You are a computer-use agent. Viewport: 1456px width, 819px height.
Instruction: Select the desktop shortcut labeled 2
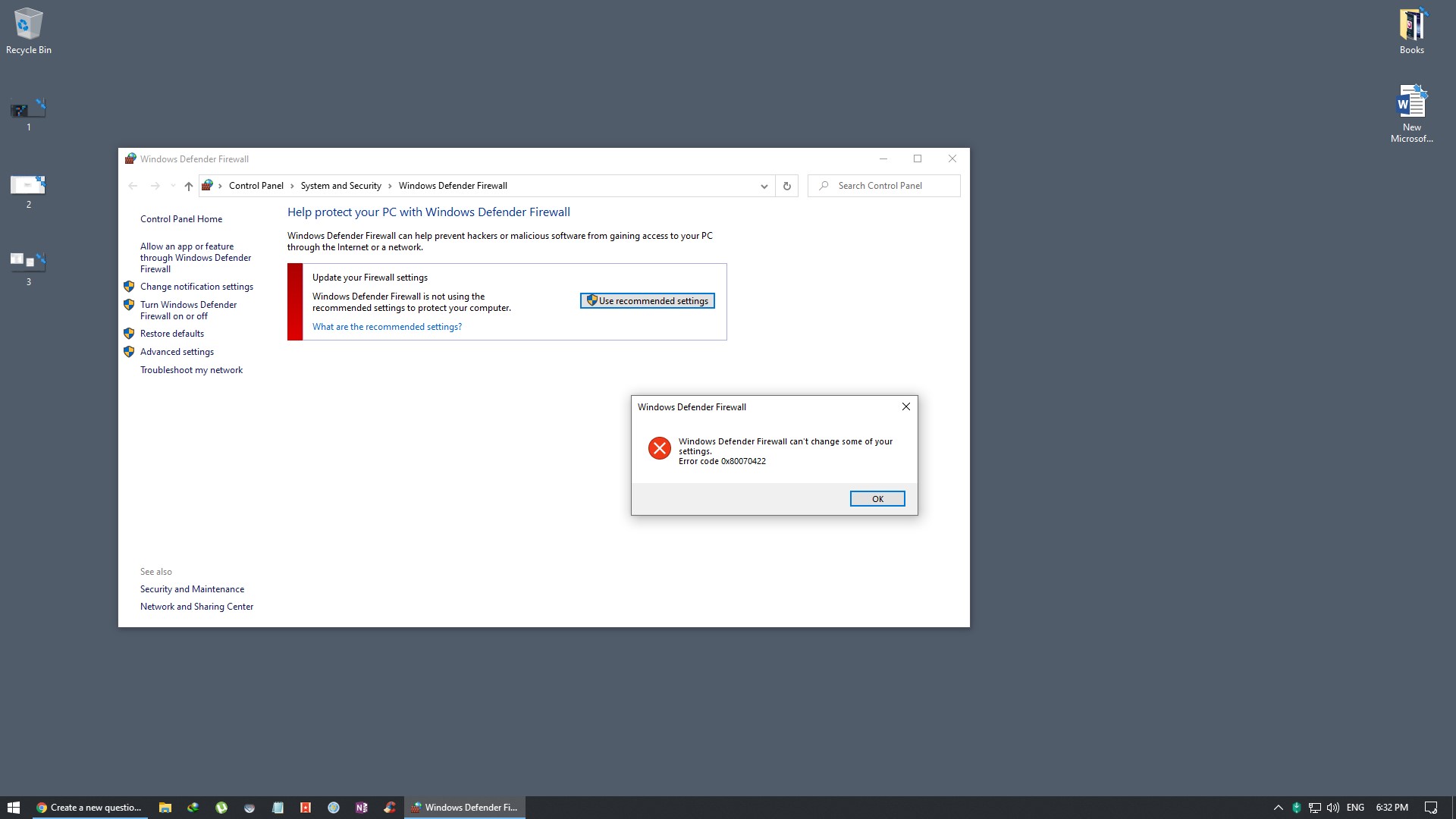[x=29, y=192]
